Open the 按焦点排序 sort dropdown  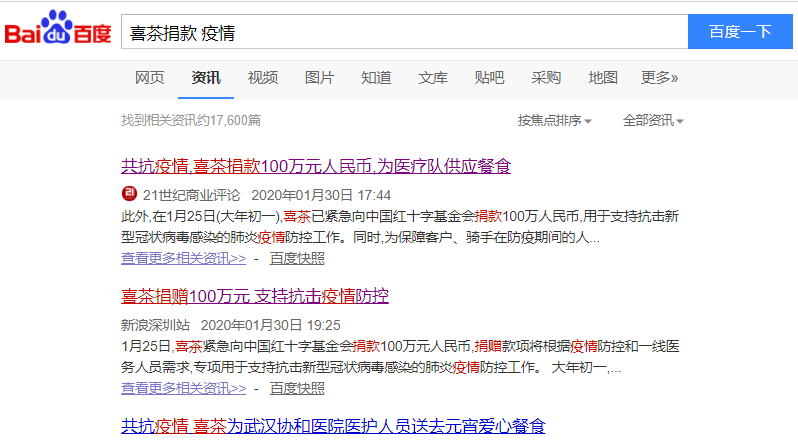click(554, 121)
